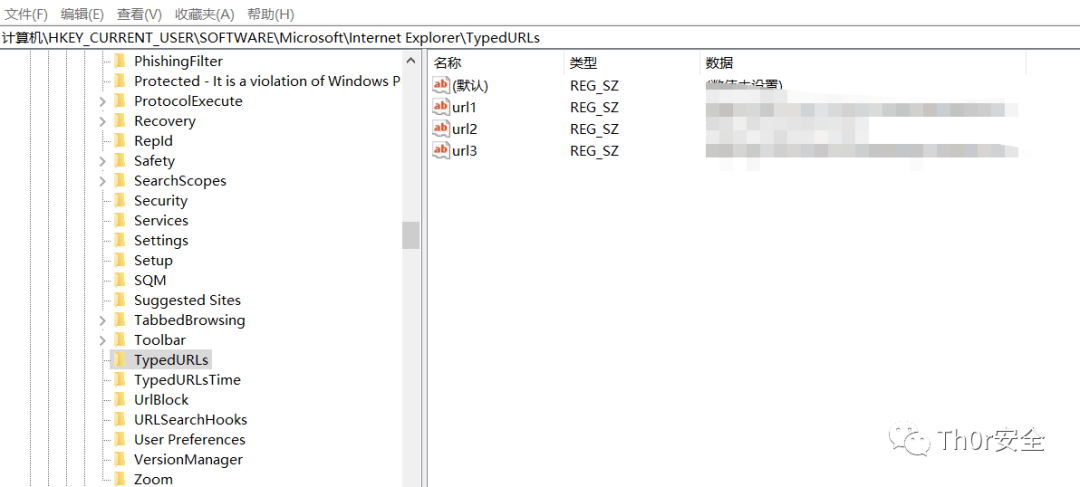Click the tree pane scrollbar thumb
The width and height of the screenshot is (1080, 487).
click(x=411, y=235)
